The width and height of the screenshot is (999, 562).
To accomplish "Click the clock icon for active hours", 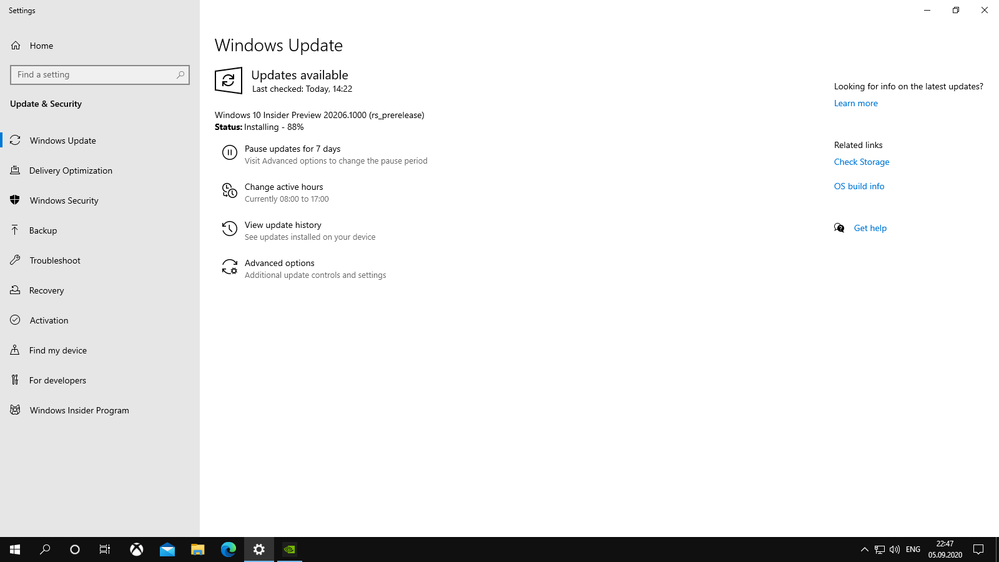I will (x=229, y=191).
